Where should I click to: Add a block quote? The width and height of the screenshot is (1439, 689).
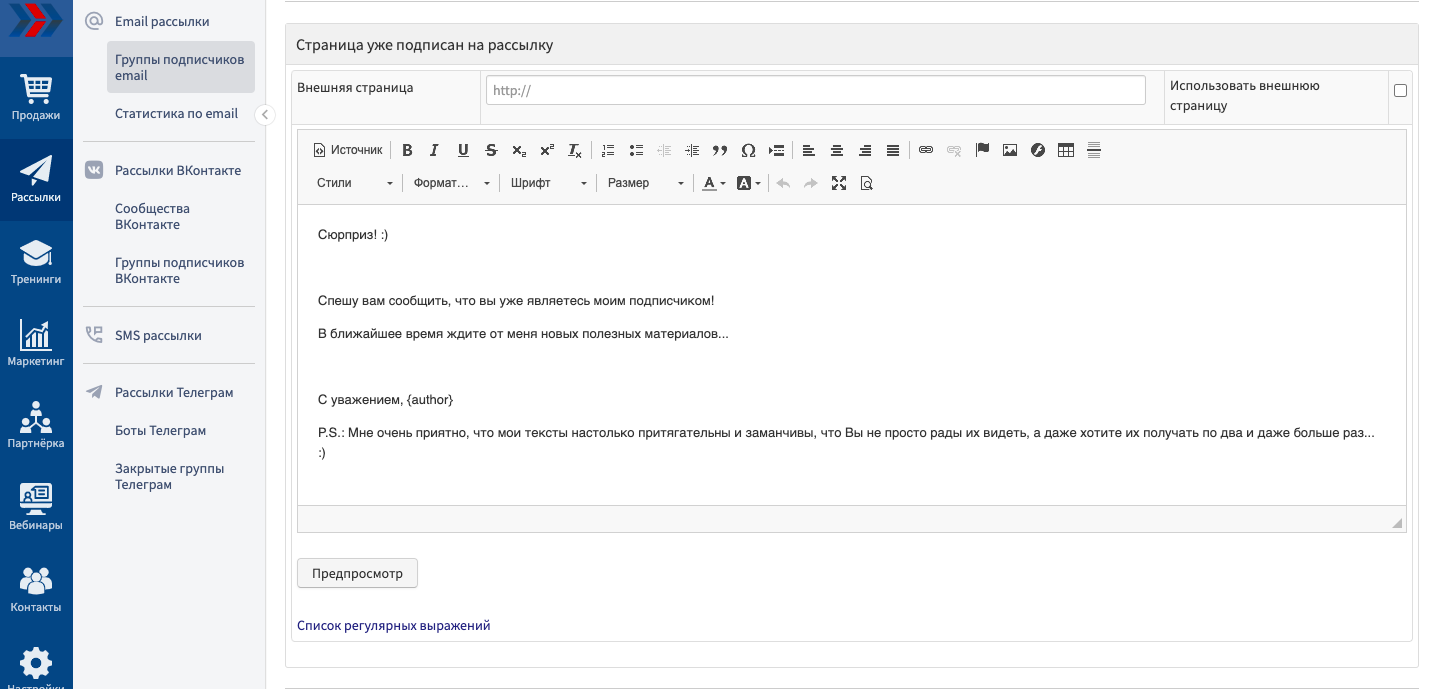(720, 151)
